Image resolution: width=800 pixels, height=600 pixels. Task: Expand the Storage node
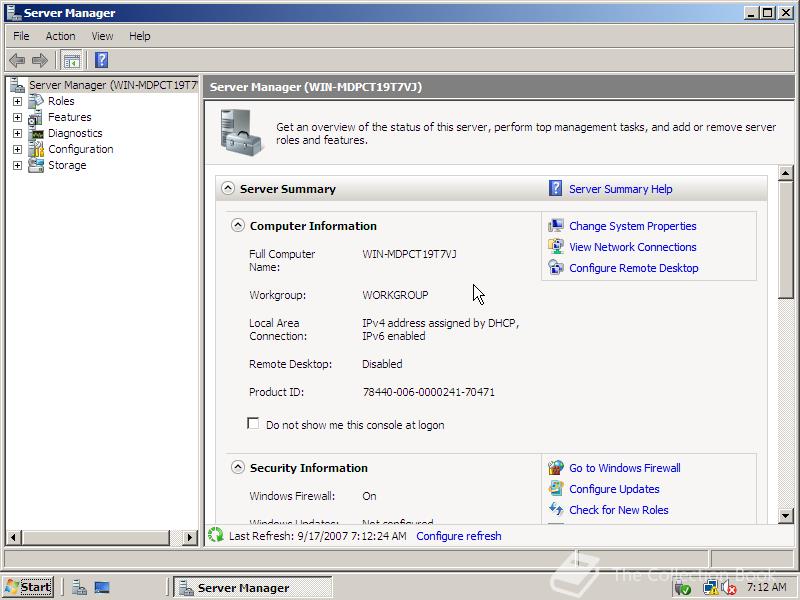pos(17,165)
